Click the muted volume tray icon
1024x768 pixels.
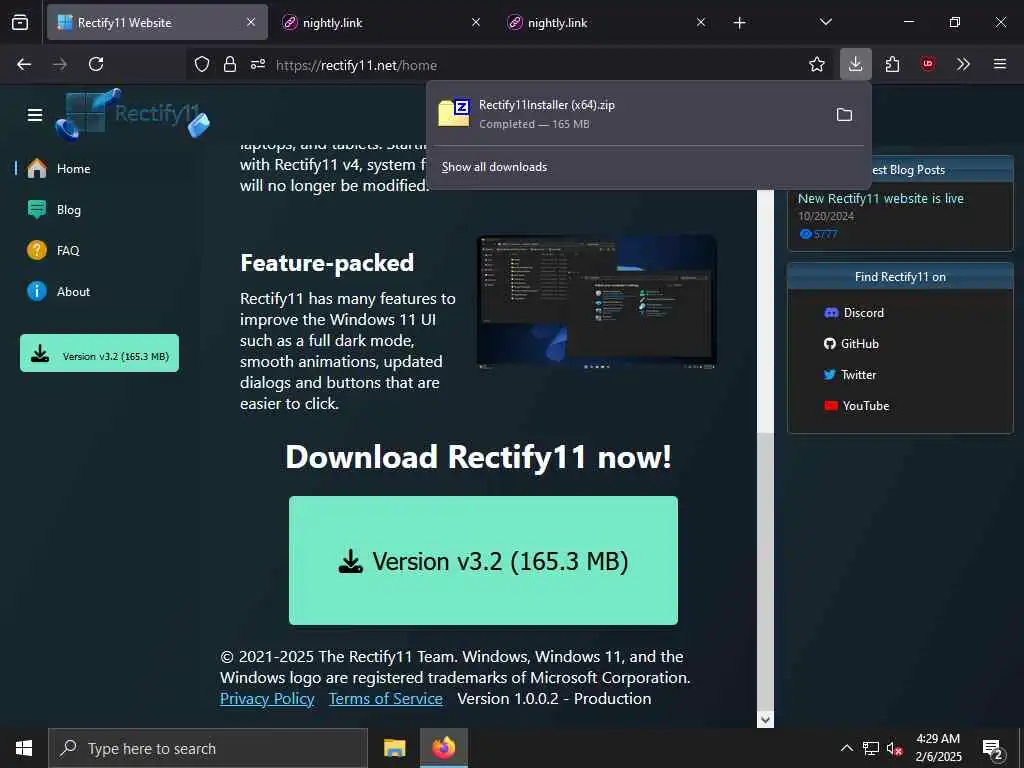tap(894, 748)
